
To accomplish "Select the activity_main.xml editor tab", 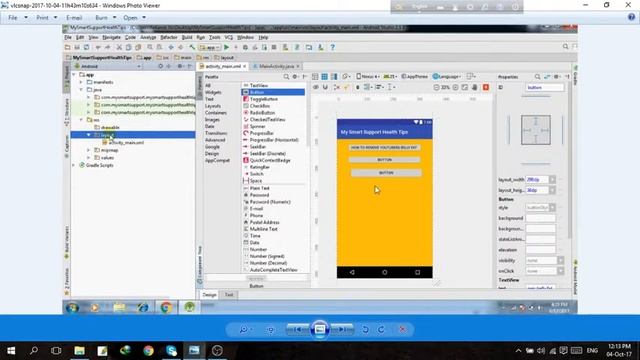I will click(222, 66).
